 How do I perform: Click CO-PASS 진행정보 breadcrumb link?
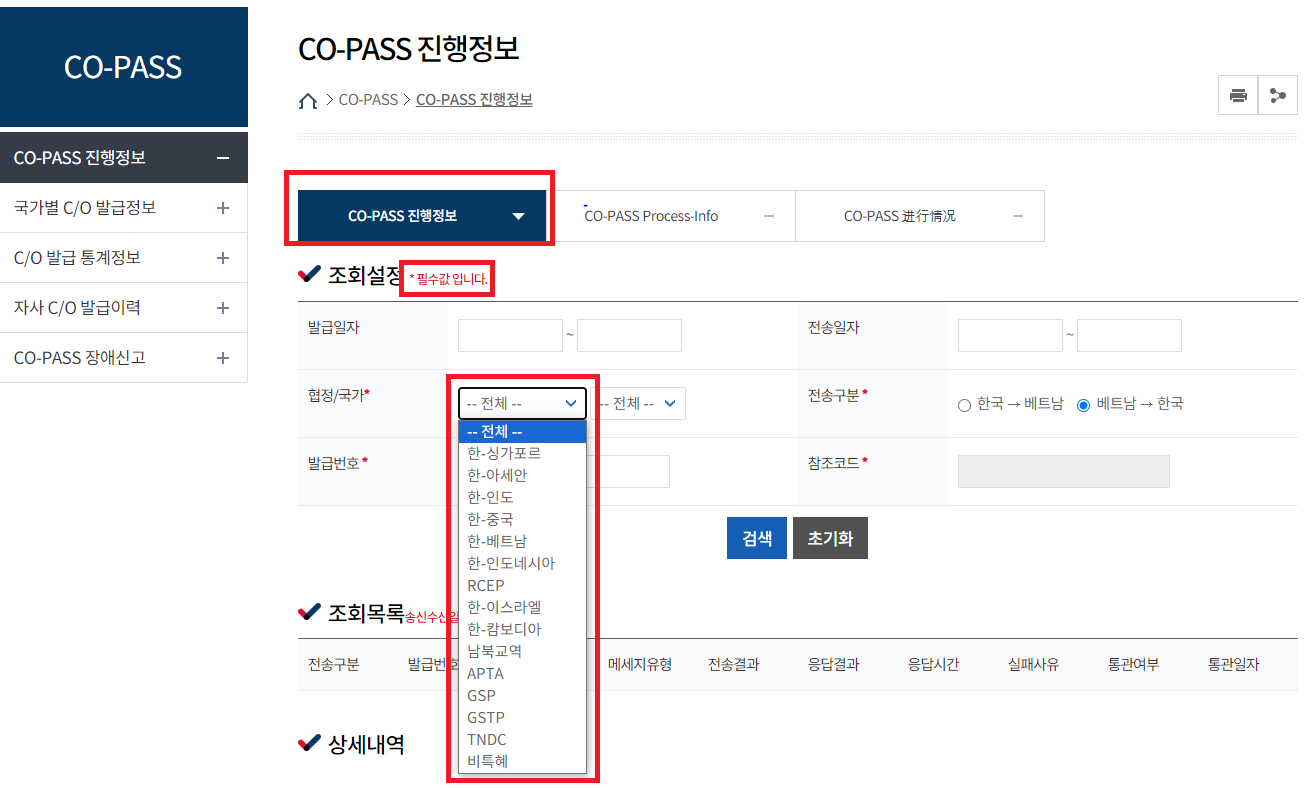(474, 100)
